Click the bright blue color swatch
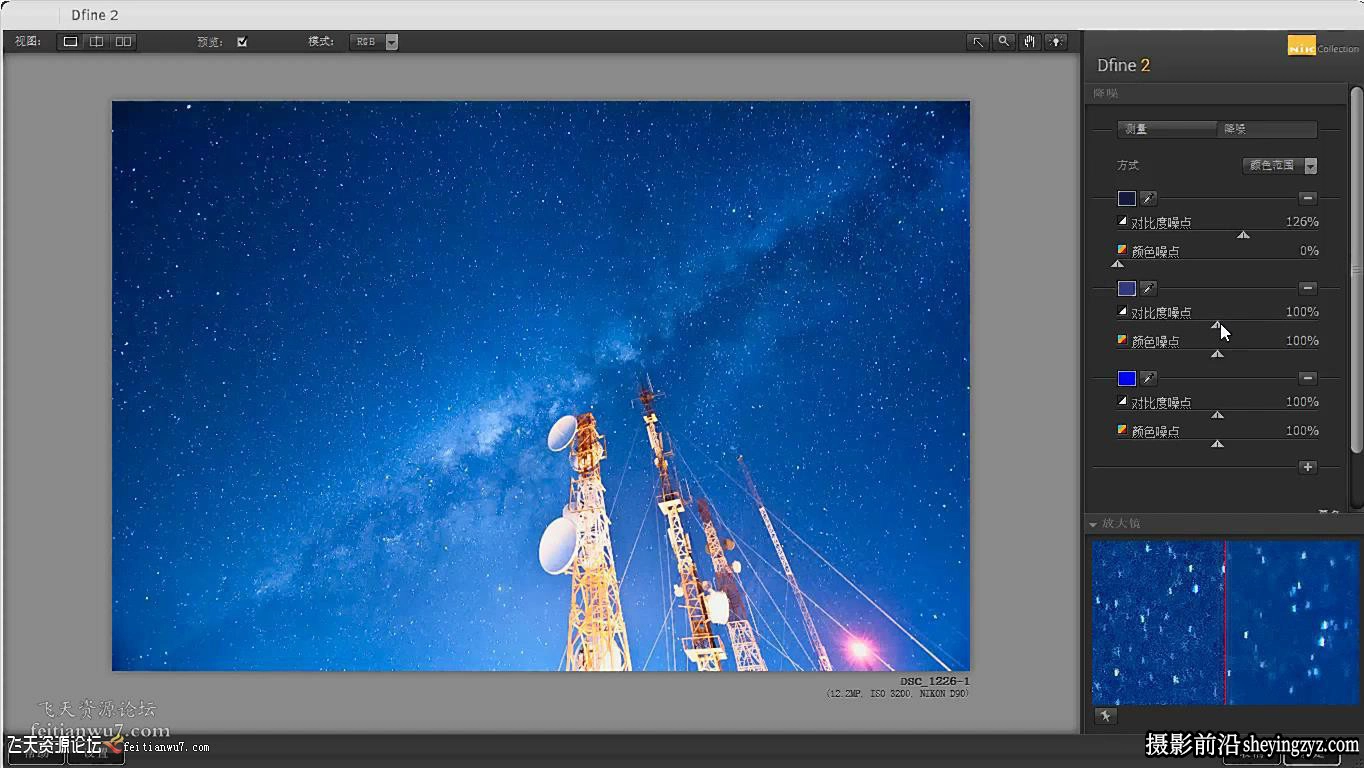Screen dimensions: 1364x768 [x=1127, y=378]
